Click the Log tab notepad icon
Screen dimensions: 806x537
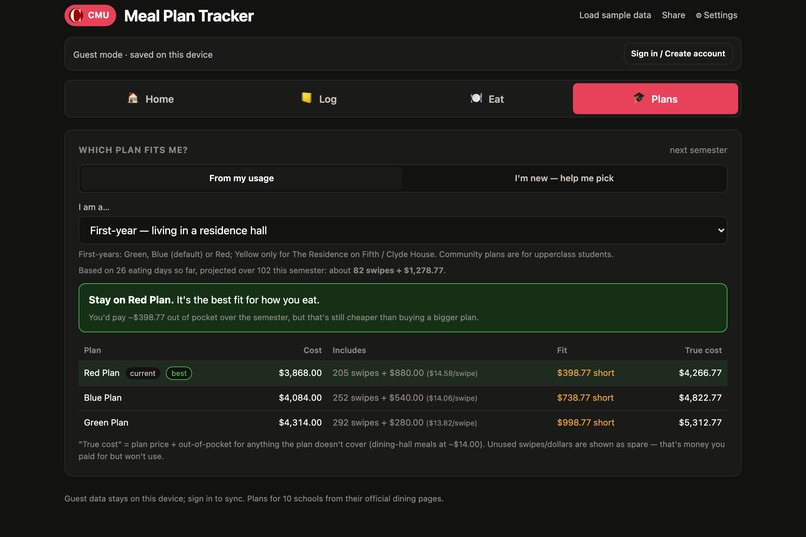[x=306, y=98]
